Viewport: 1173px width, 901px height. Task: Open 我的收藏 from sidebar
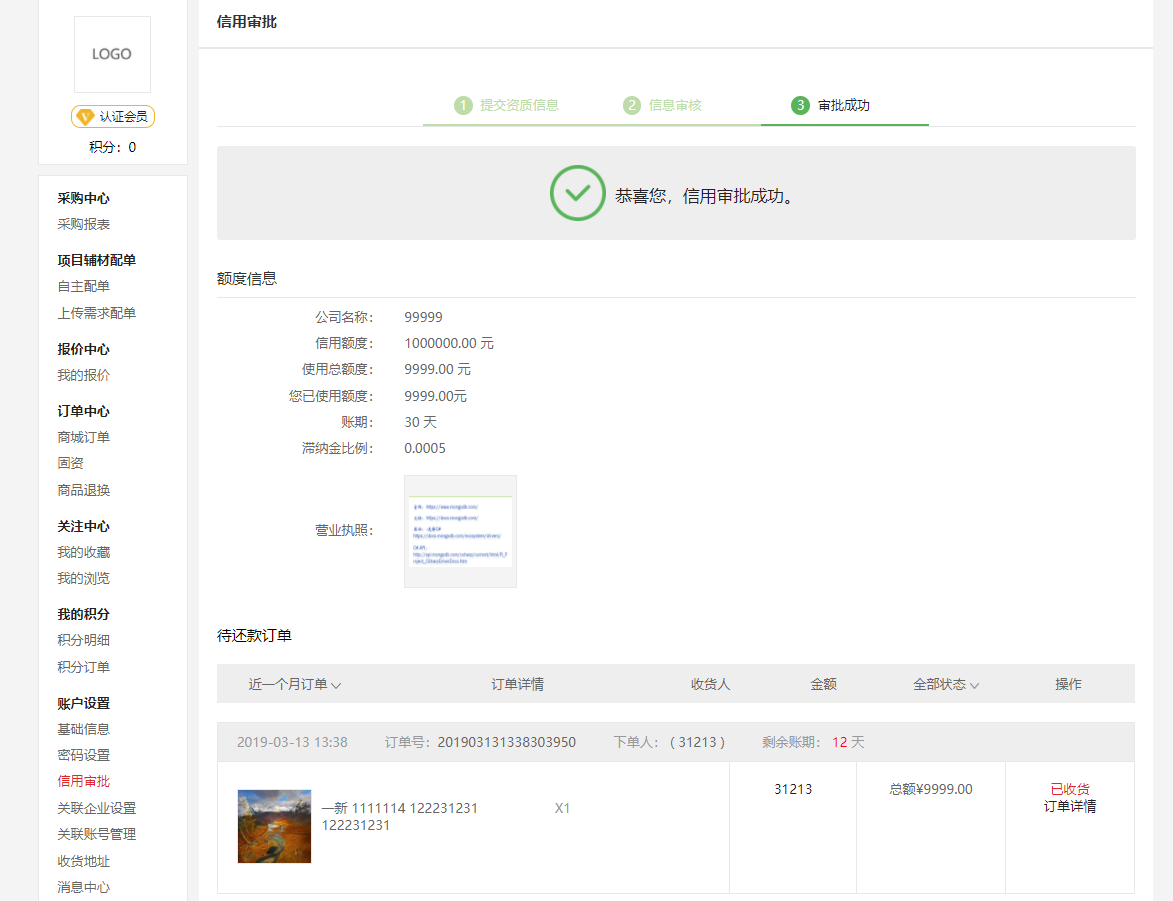(x=84, y=552)
